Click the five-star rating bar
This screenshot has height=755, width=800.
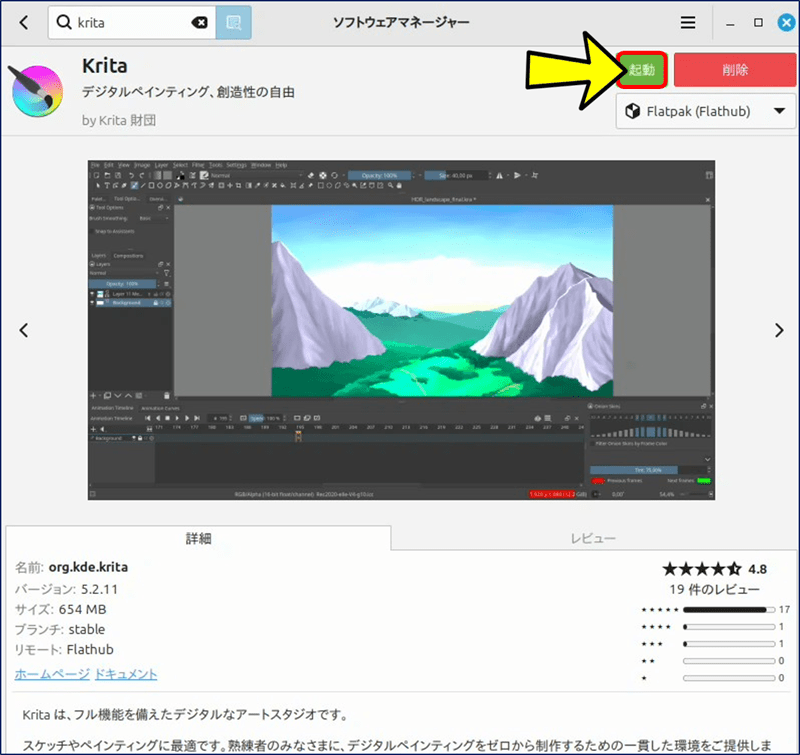click(725, 609)
